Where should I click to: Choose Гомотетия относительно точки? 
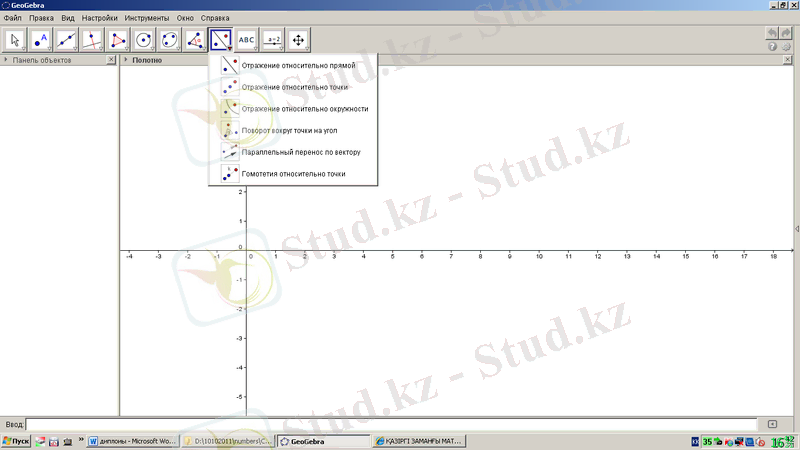click(x=293, y=174)
